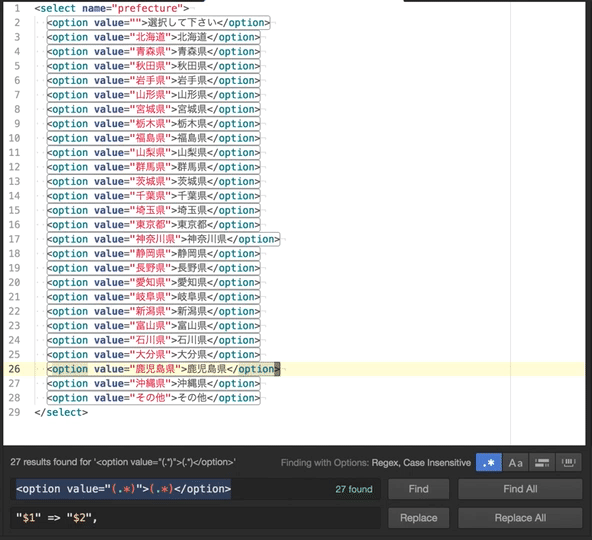
Task: Click line number 17 in the gutter
Action: (x=14, y=239)
